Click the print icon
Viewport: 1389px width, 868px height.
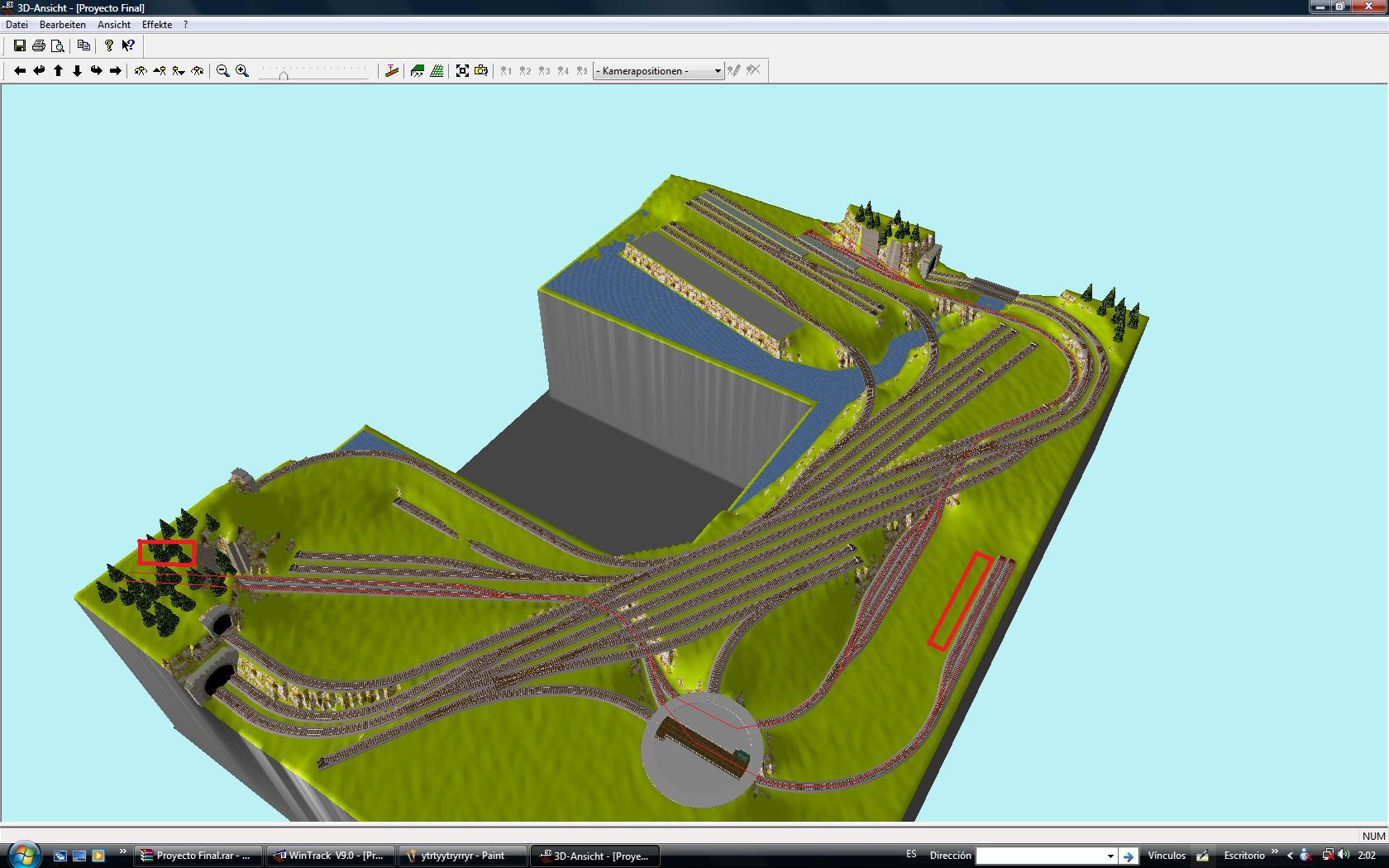pos(39,46)
